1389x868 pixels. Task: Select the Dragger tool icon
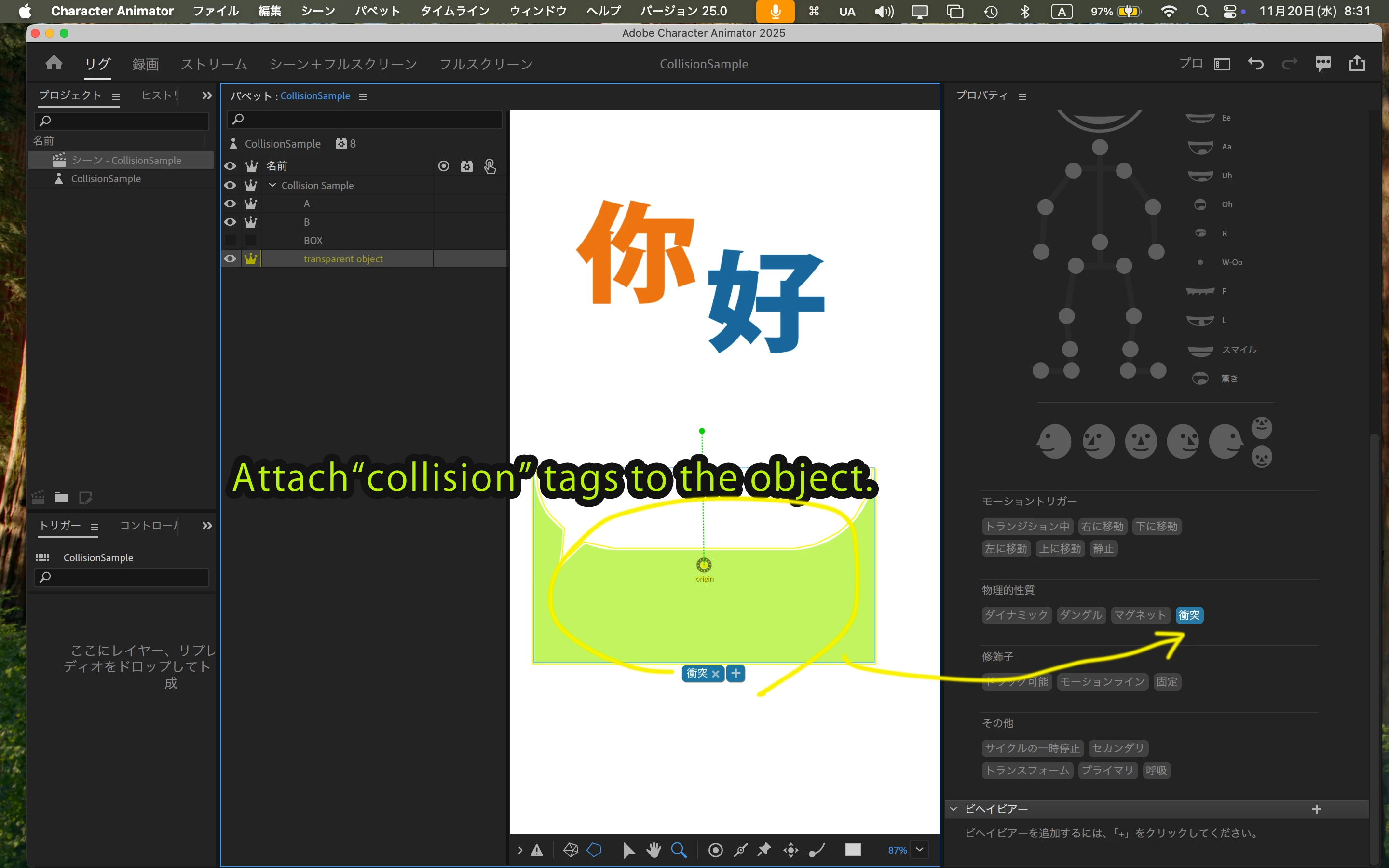[x=791, y=850]
